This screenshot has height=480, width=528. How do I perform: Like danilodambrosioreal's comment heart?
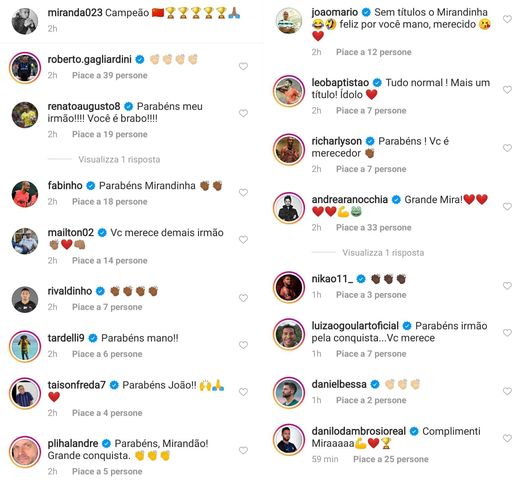(507, 438)
